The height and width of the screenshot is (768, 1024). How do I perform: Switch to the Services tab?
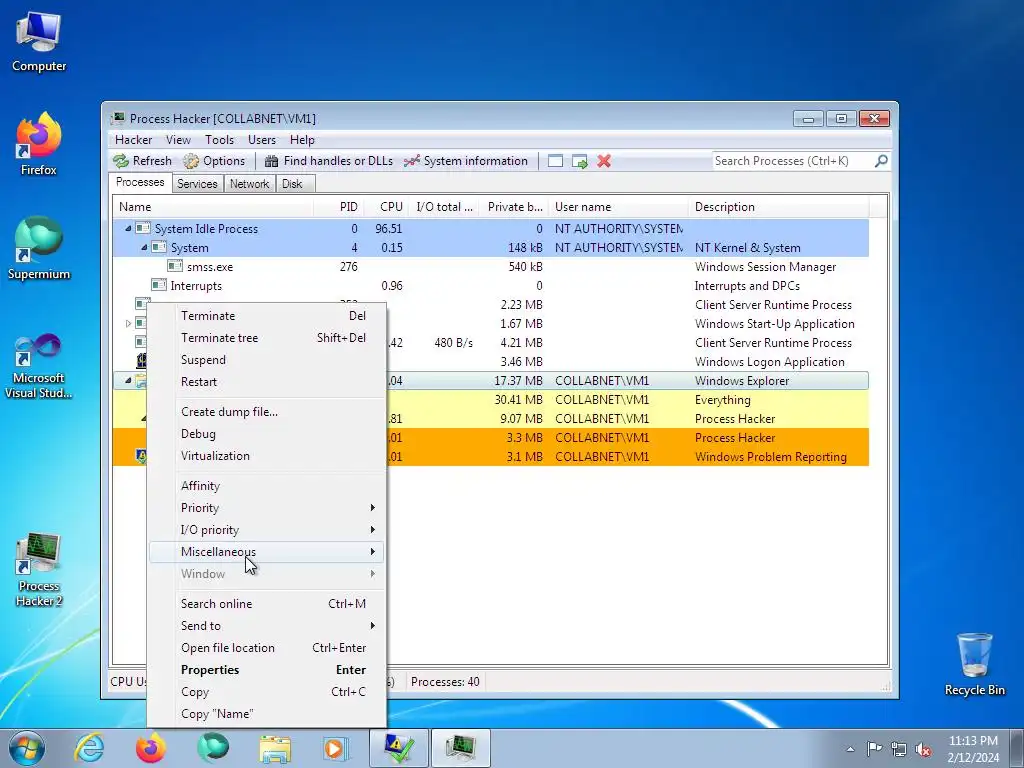(x=197, y=184)
